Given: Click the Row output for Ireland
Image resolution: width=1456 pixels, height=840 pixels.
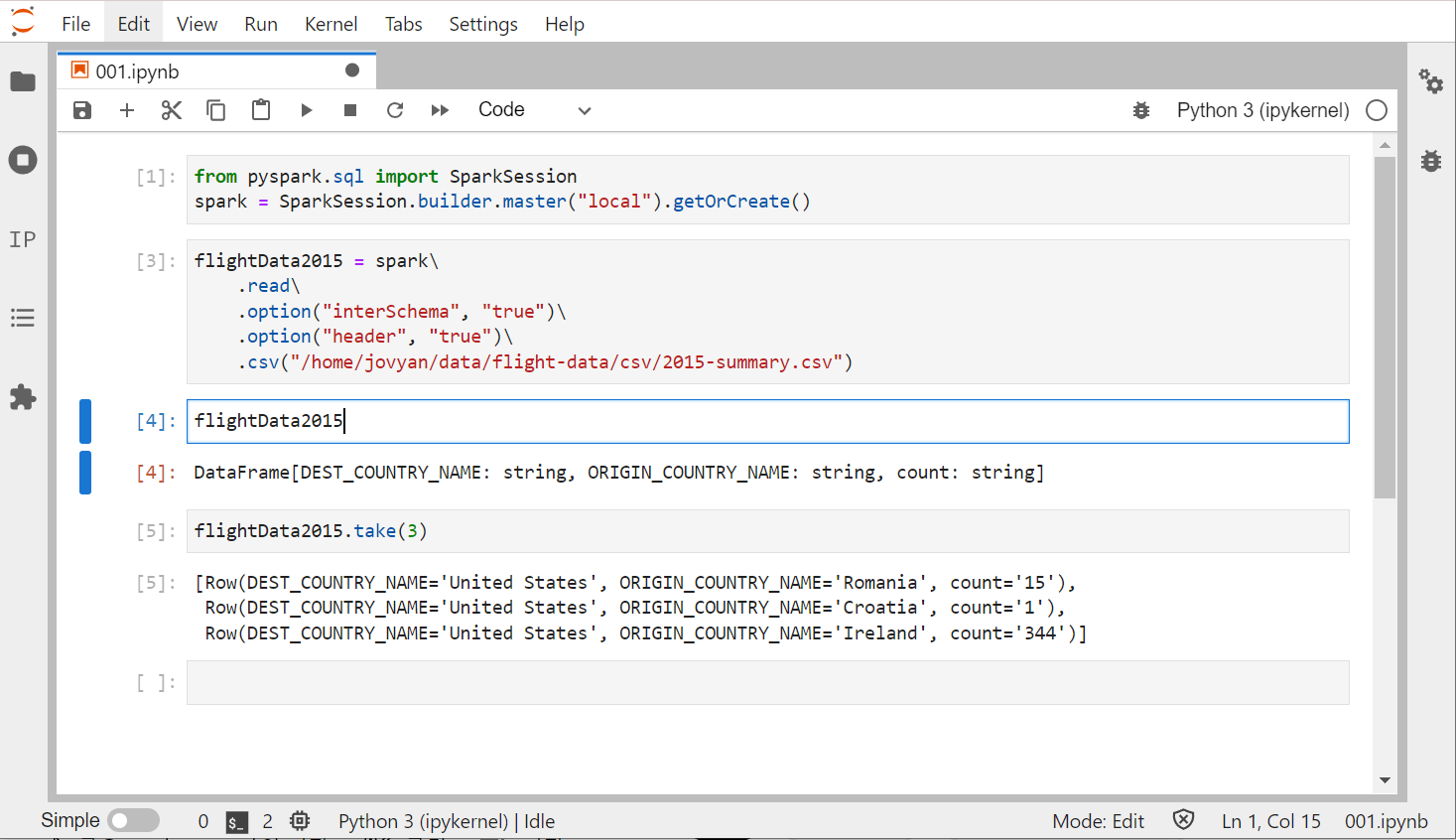Looking at the screenshot, I should pos(646,633).
